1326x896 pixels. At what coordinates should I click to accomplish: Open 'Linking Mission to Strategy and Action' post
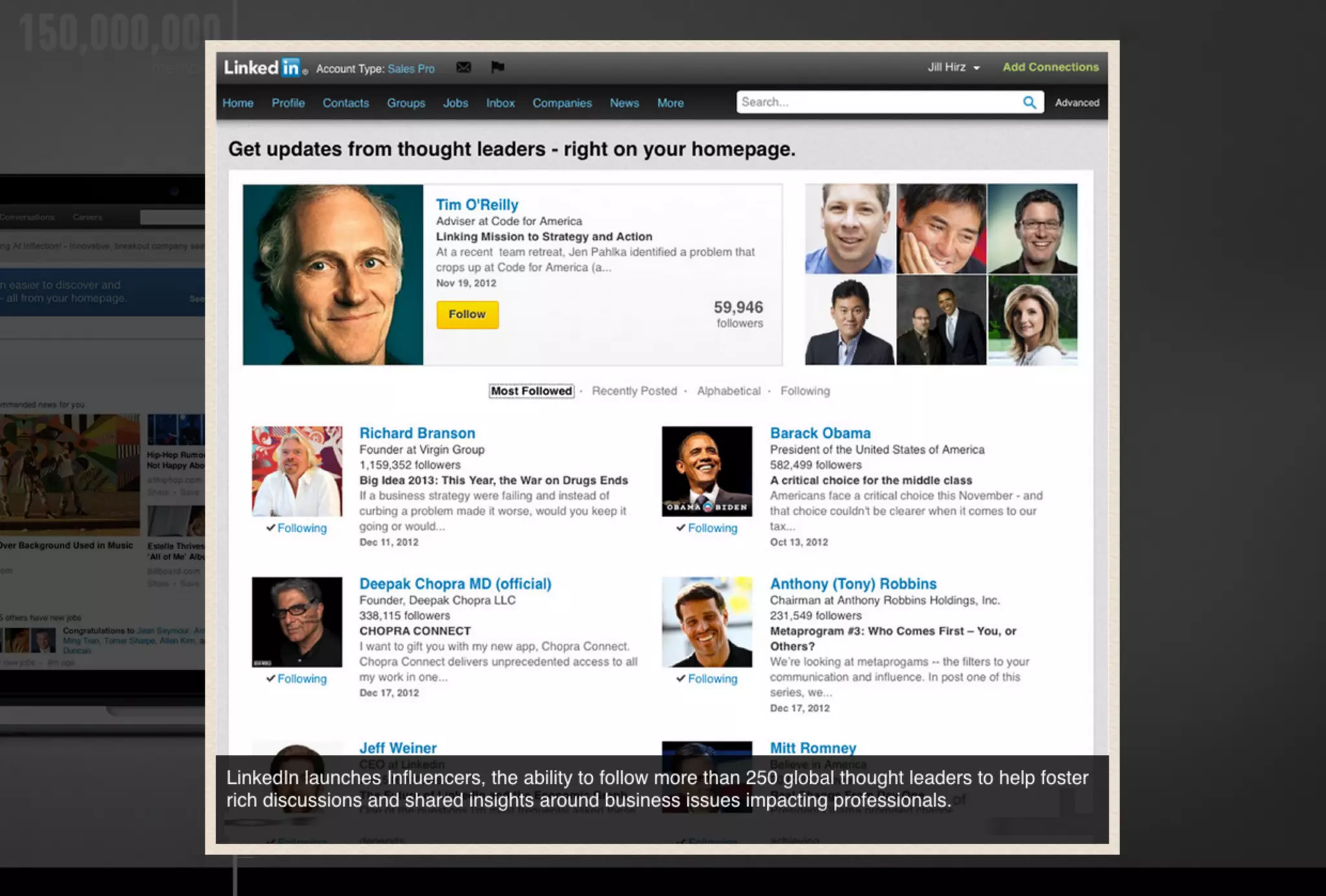point(544,237)
